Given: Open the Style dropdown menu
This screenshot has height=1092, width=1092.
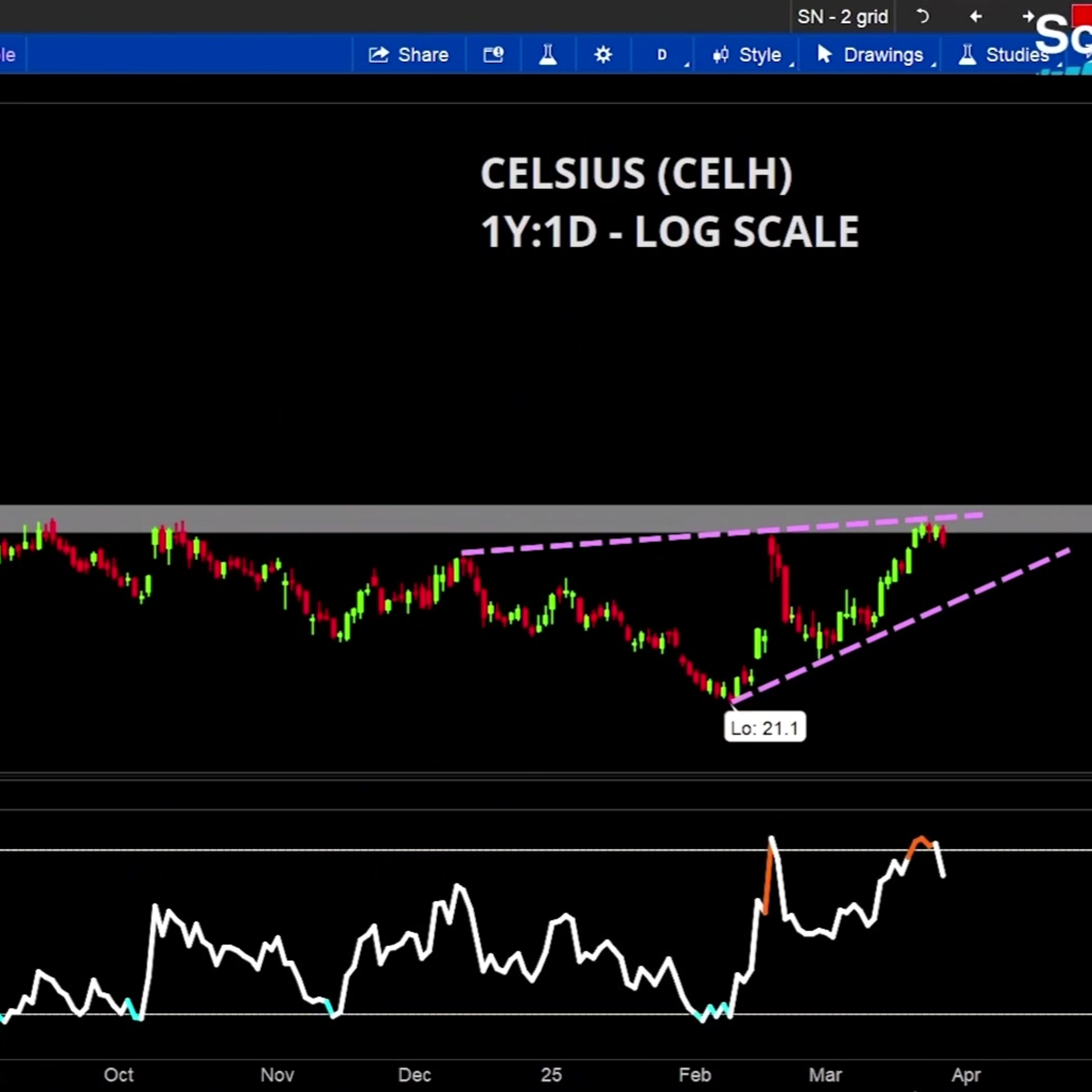Looking at the screenshot, I should 760,55.
